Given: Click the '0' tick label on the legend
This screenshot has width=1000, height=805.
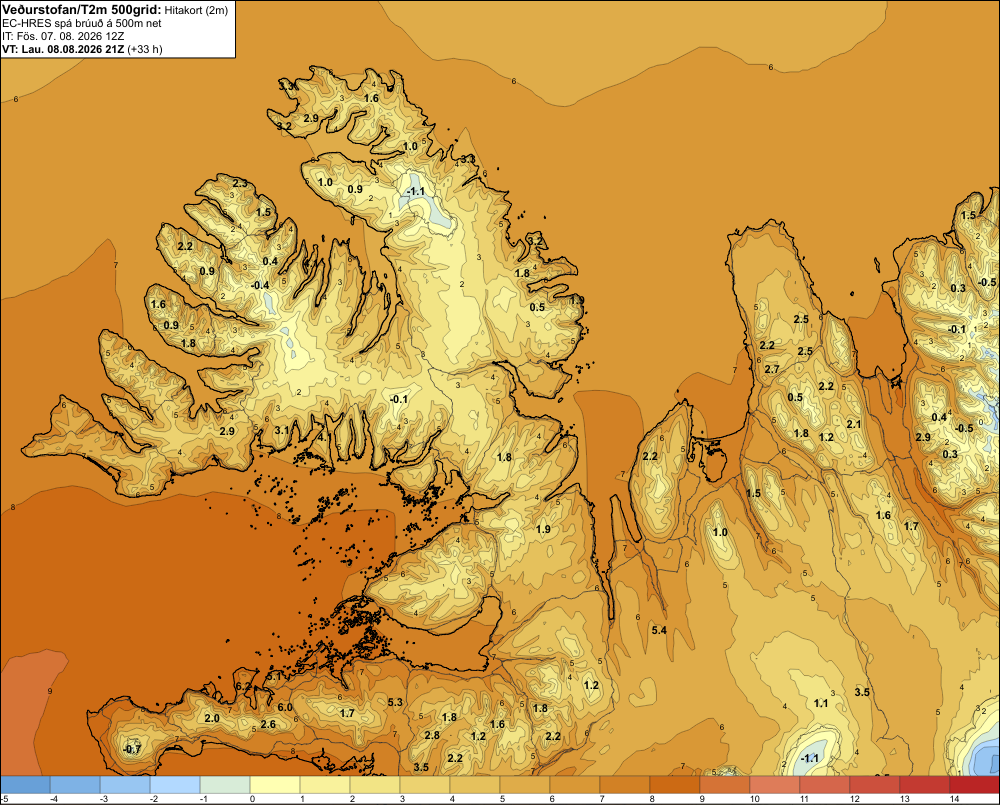Looking at the screenshot, I should point(253,799).
